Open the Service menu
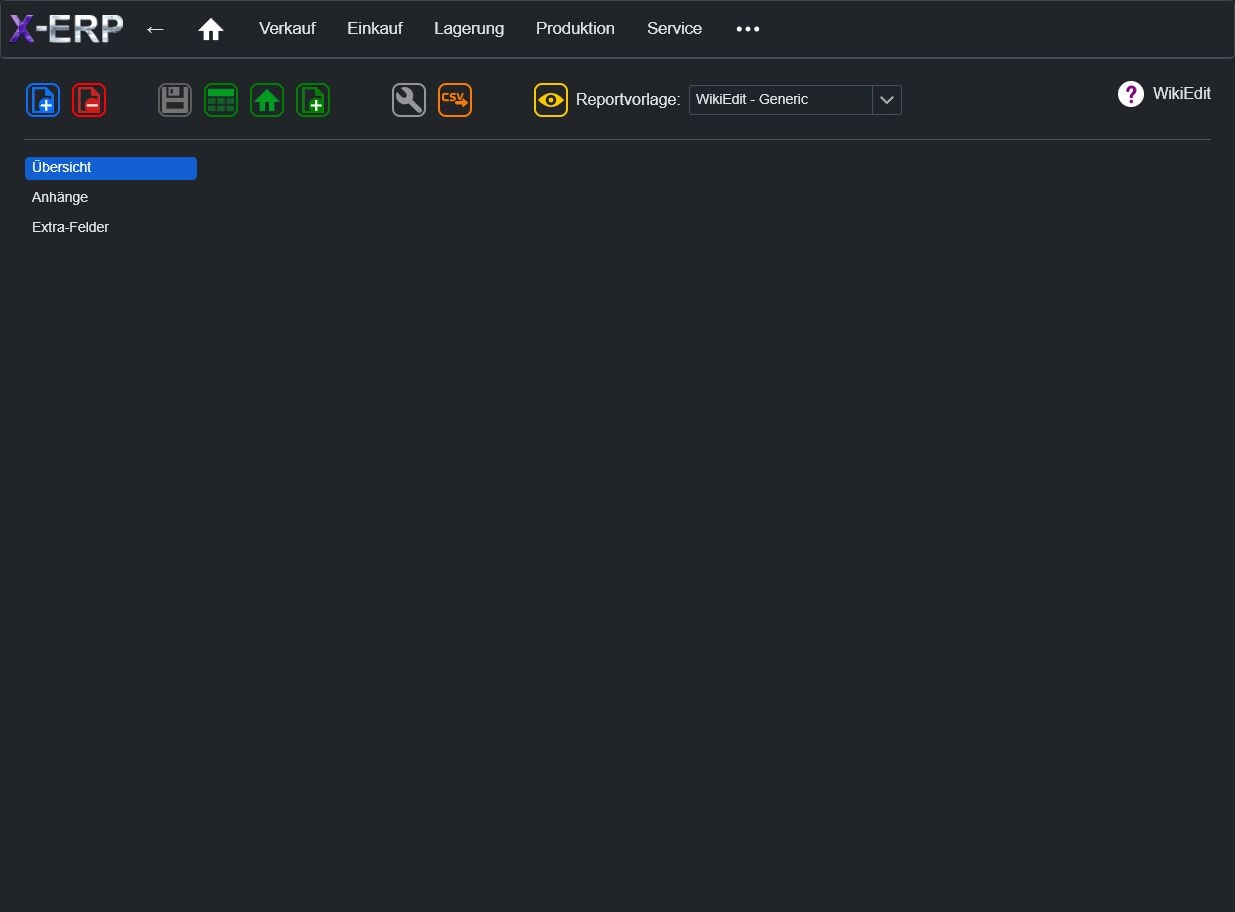The width and height of the screenshot is (1235, 912). [674, 29]
